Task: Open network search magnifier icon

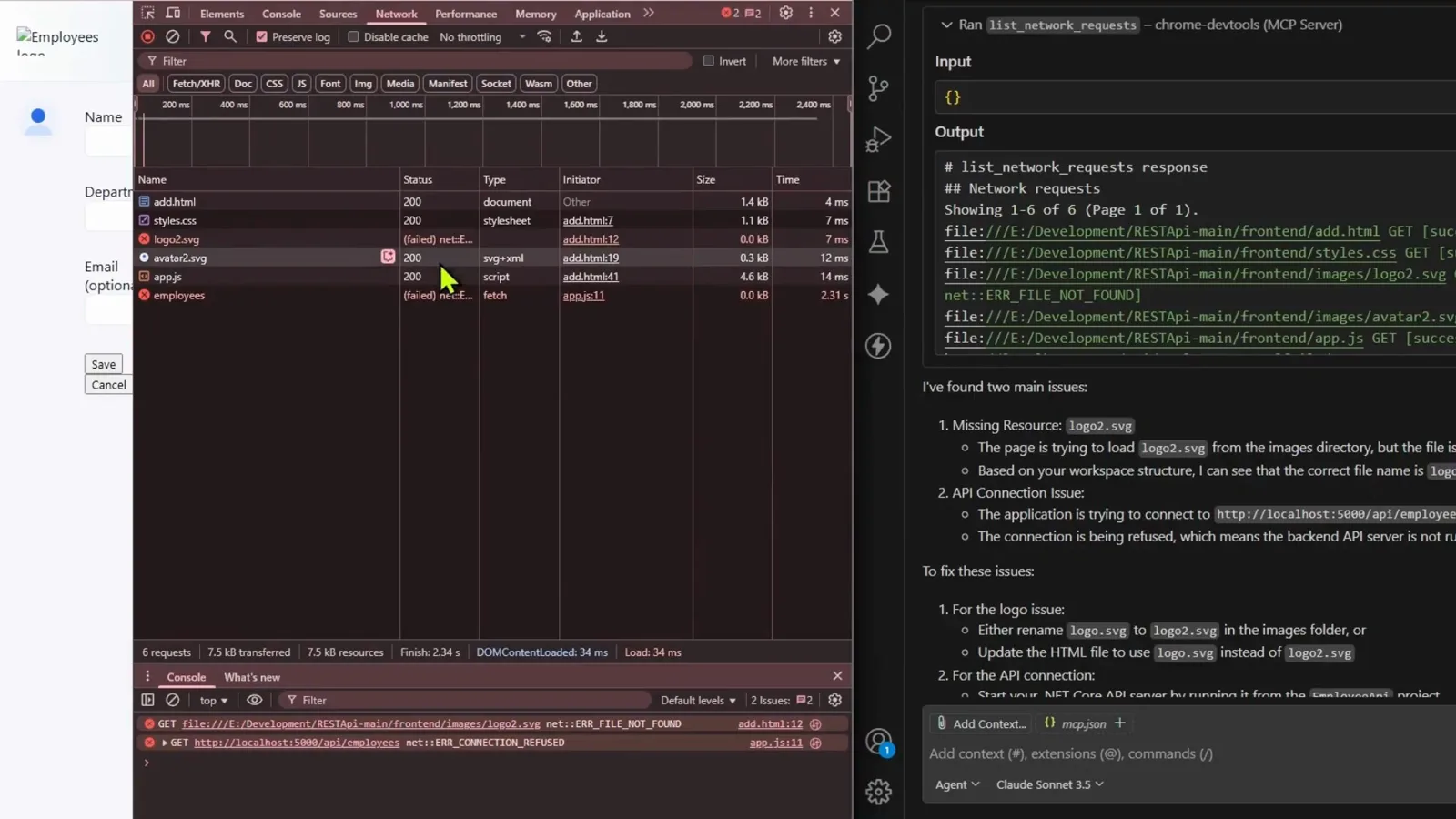Action: pos(230,36)
